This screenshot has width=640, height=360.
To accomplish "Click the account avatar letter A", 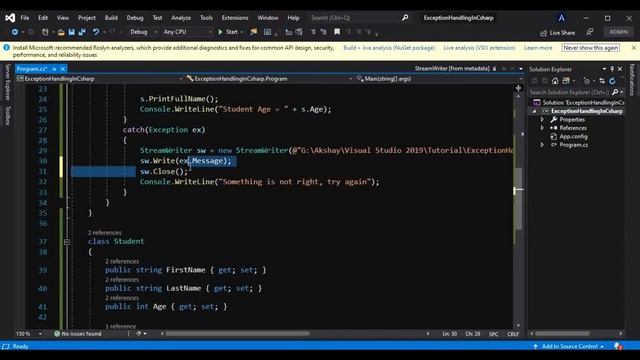I will (561, 18).
